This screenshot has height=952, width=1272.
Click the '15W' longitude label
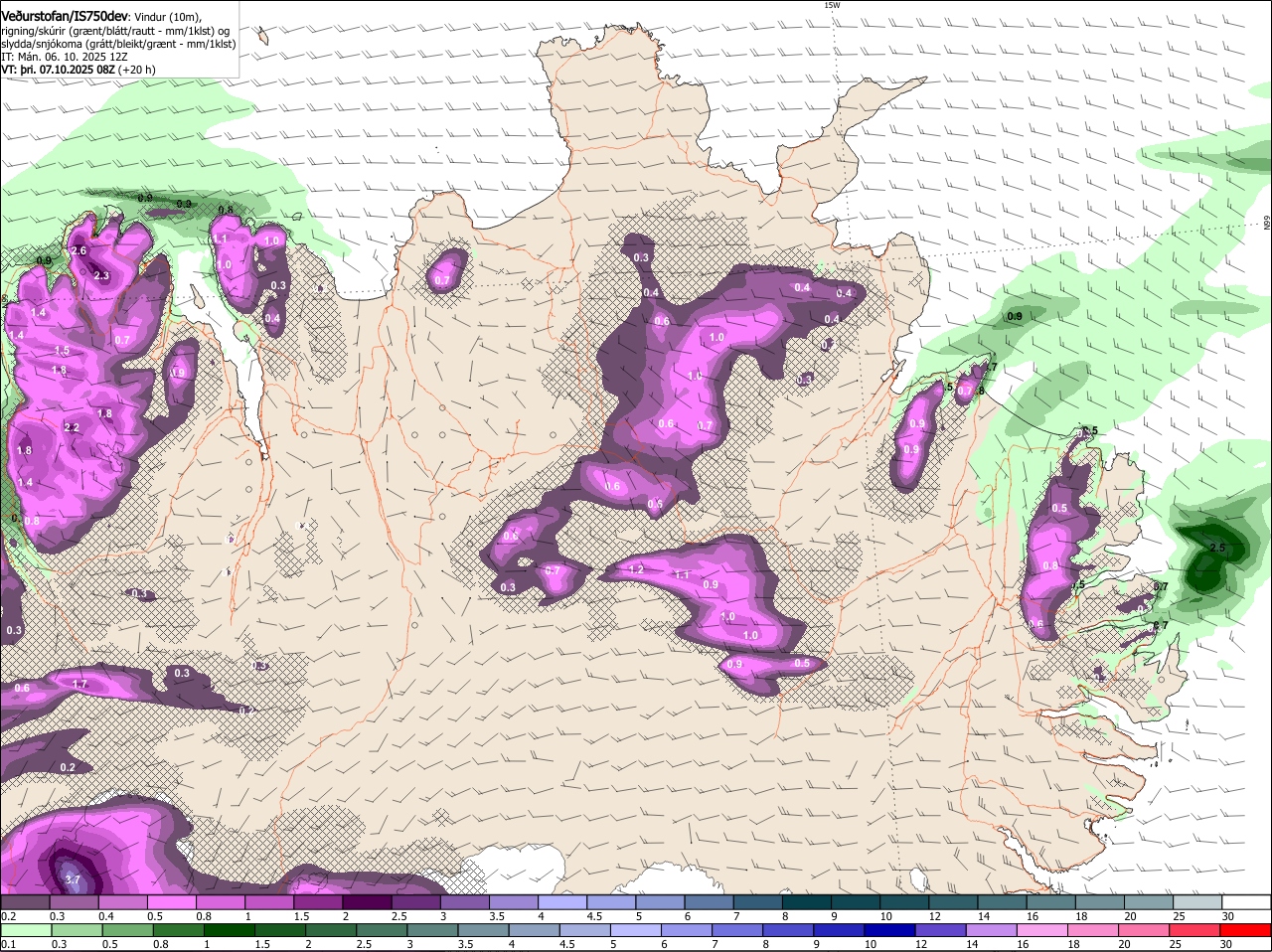point(832,5)
